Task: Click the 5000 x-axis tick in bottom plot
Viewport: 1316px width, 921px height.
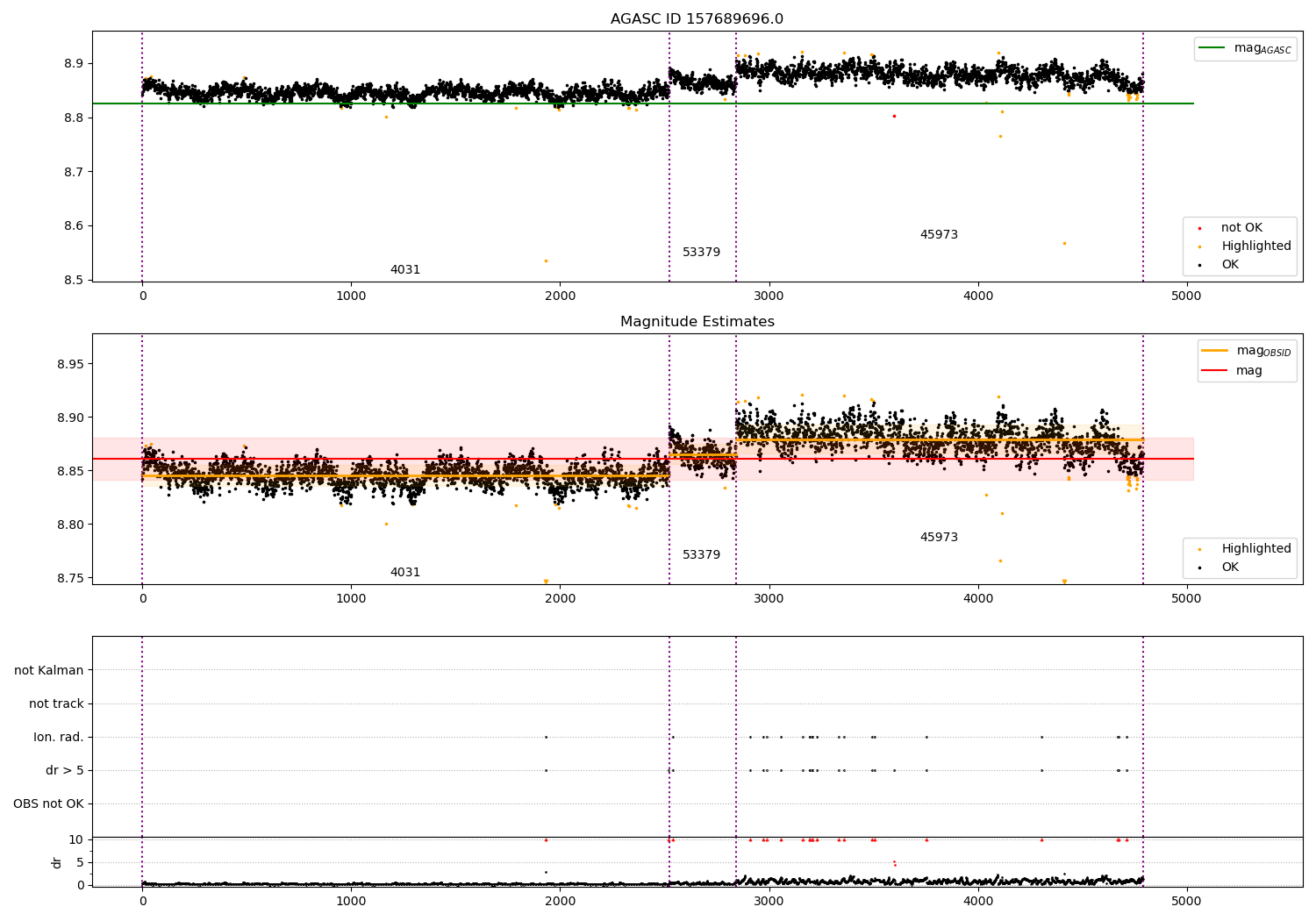Action: point(1187,901)
